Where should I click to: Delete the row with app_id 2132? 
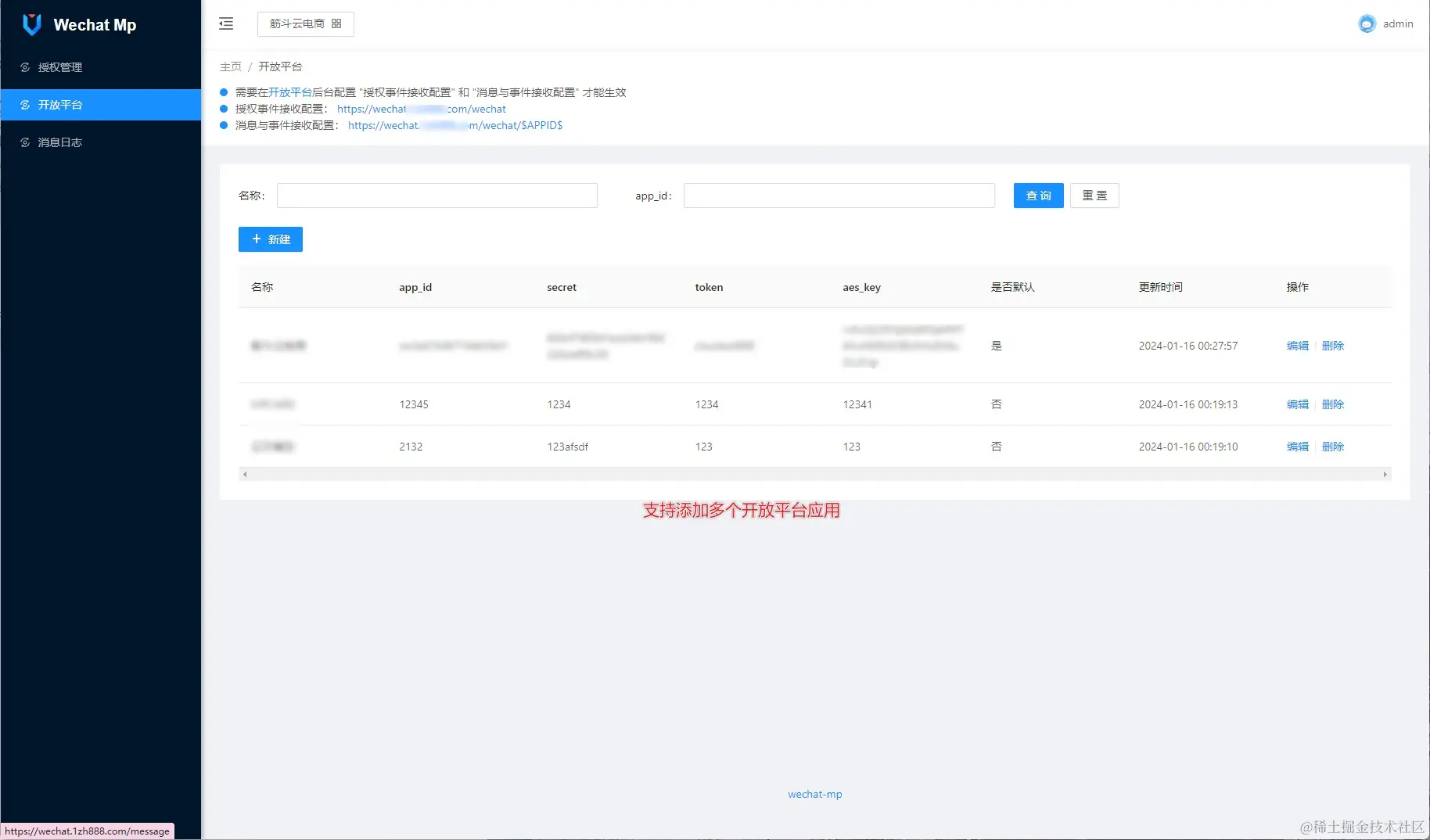click(x=1333, y=447)
